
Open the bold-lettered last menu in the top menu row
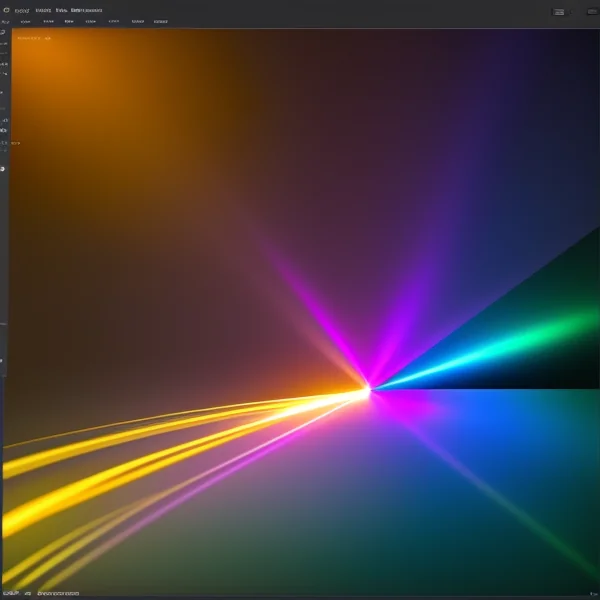pos(86,10)
